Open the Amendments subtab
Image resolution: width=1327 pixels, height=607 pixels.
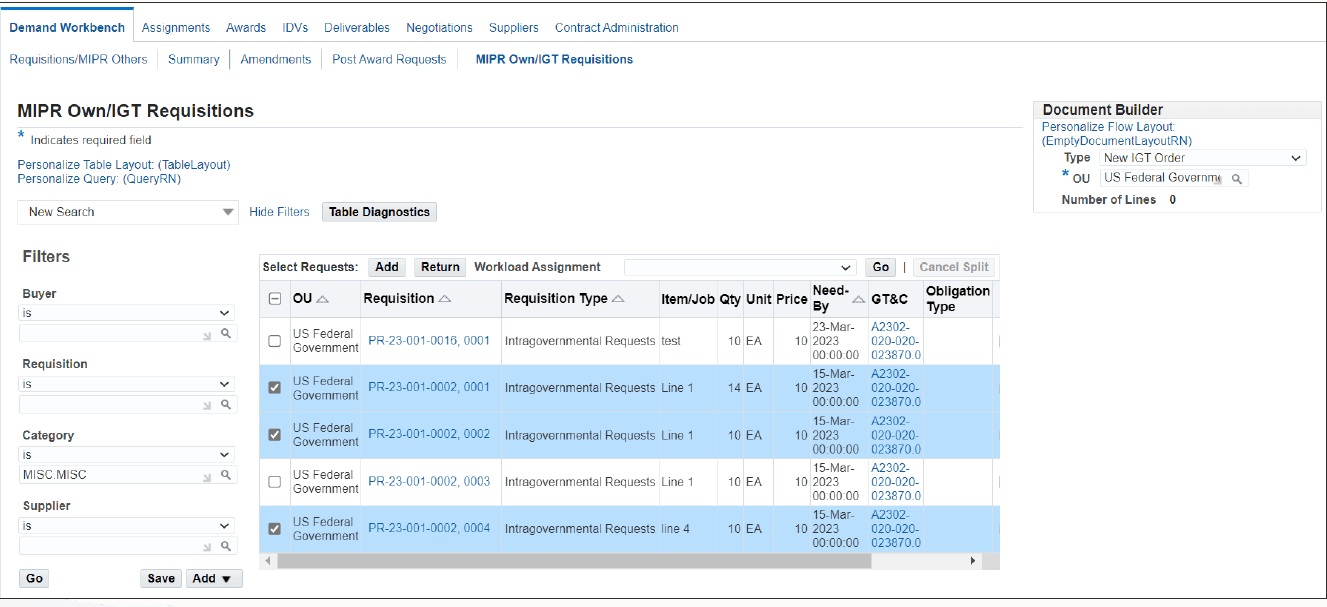point(276,60)
